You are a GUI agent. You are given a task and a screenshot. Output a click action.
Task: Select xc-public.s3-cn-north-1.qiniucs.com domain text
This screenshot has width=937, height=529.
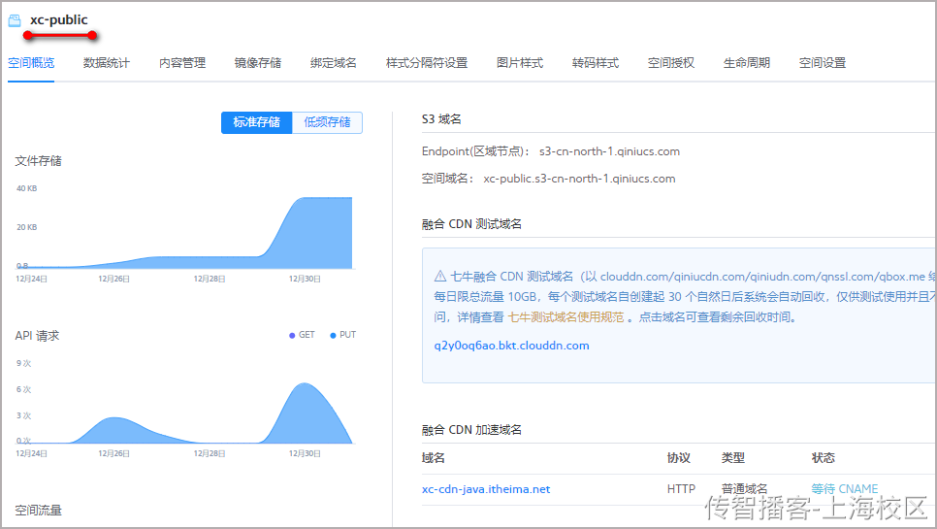[579, 179]
